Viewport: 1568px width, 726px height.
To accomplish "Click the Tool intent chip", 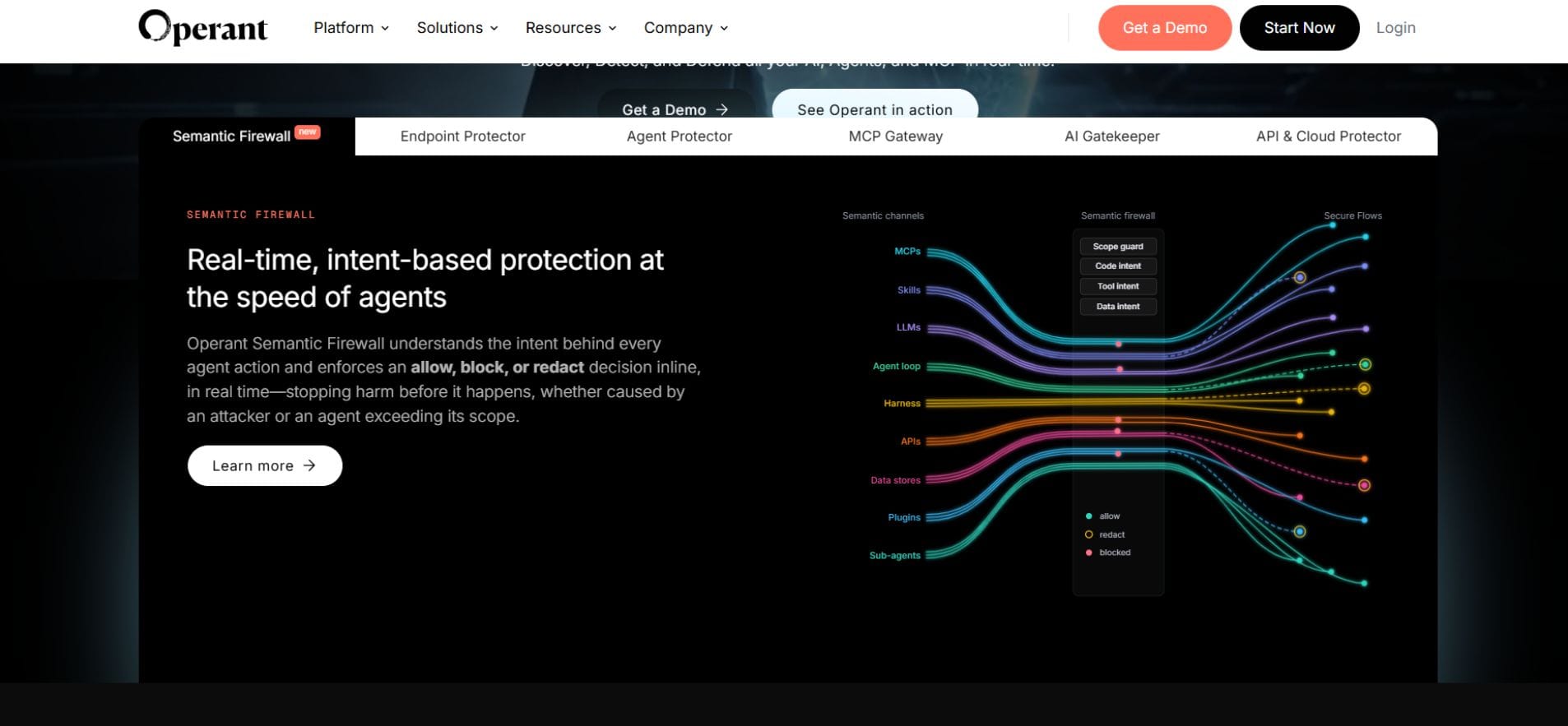I will click(x=1118, y=286).
